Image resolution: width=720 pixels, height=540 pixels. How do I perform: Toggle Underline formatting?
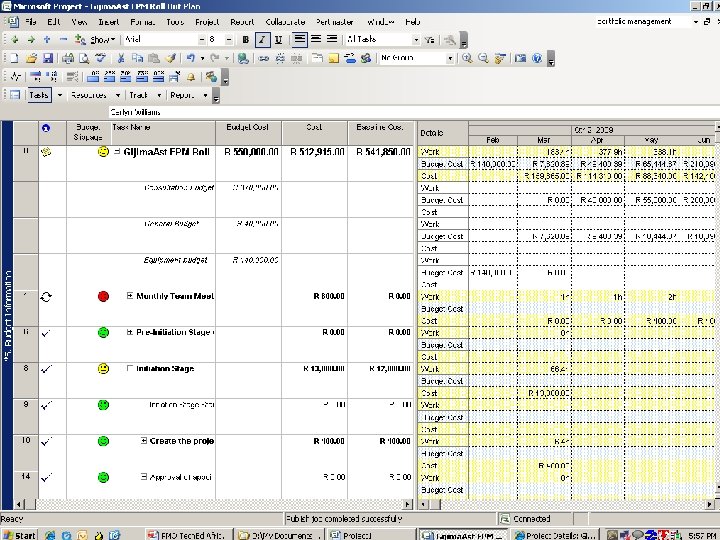click(x=278, y=40)
